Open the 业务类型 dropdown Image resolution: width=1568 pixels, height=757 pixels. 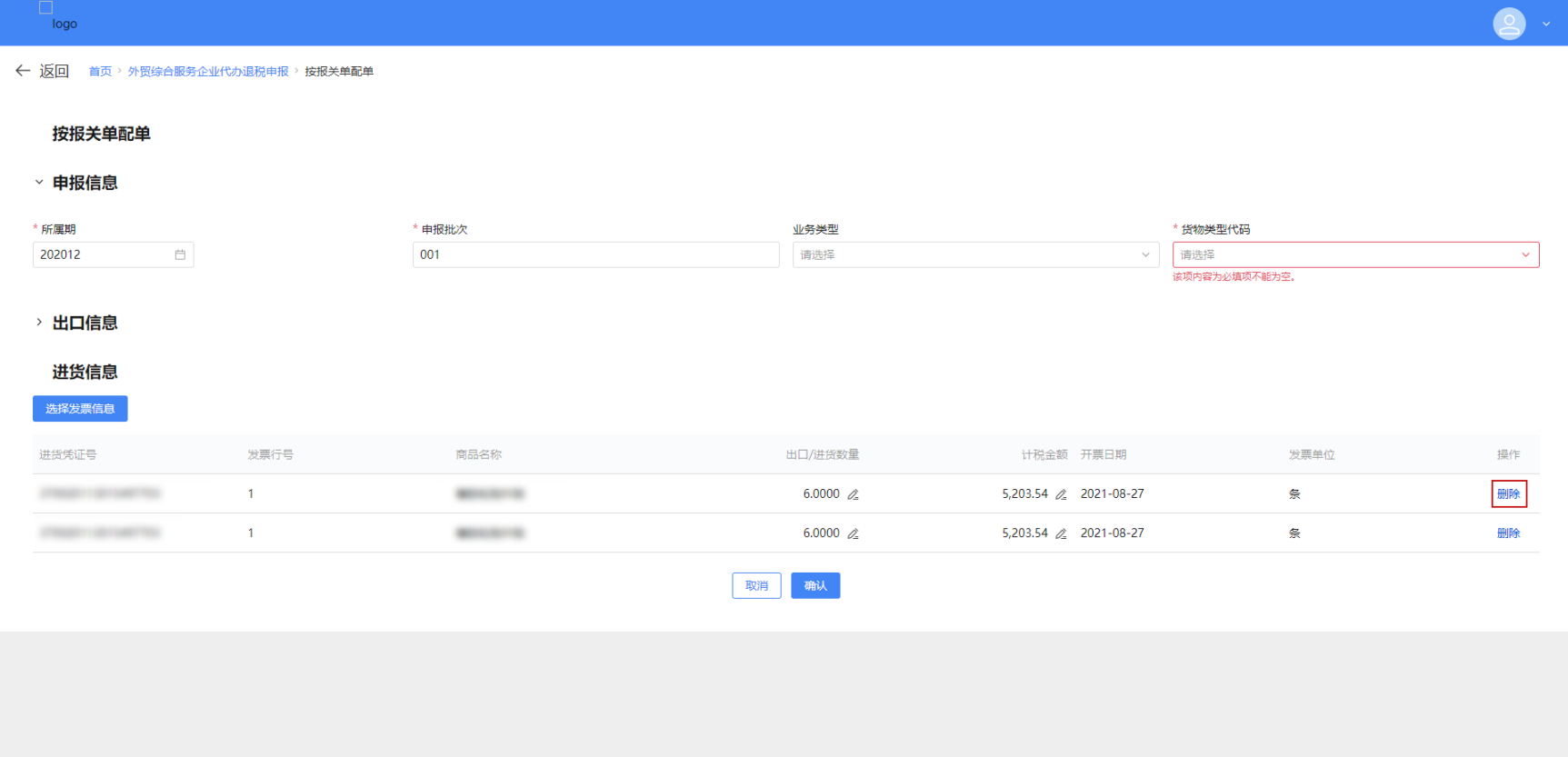pyautogui.click(x=975, y=255)
